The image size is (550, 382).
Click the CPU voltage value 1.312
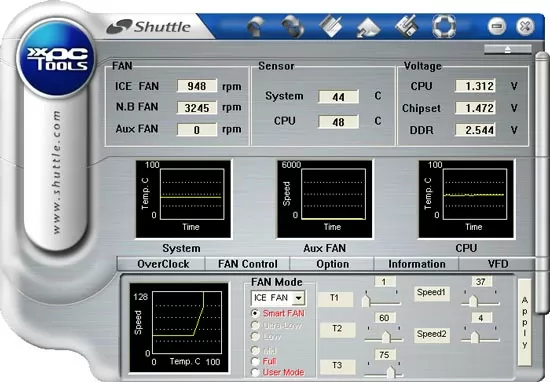tap(475, 86)
